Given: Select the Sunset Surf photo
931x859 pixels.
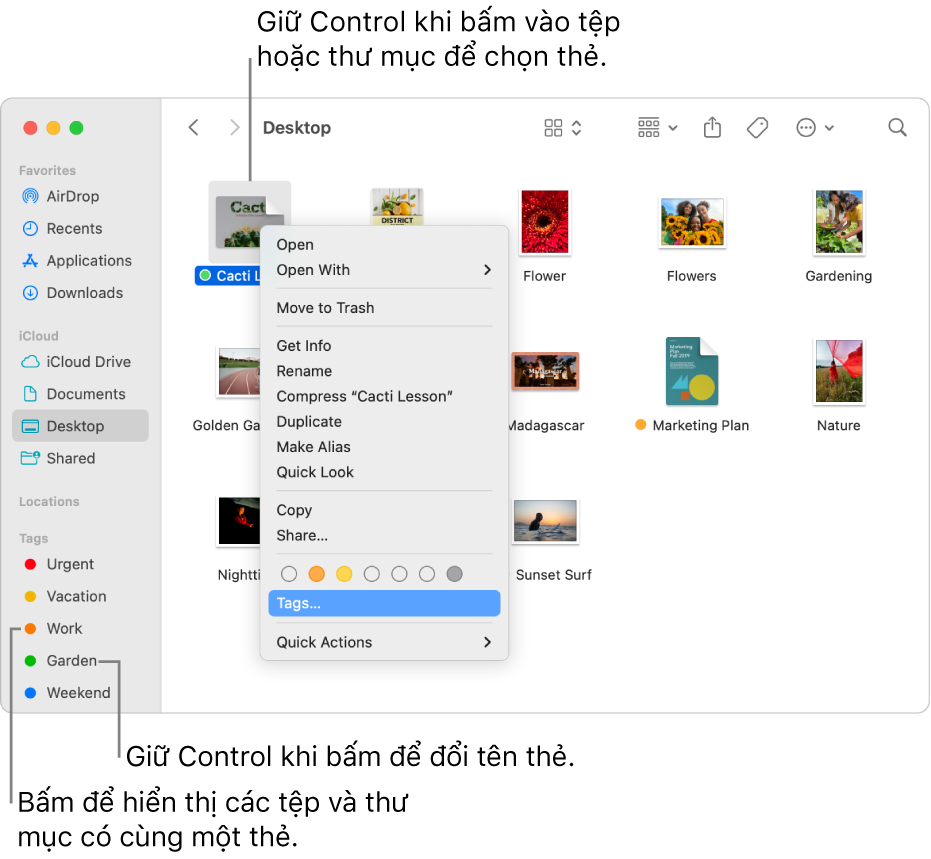Looking at the screenshot, I should tap(545, 521).
